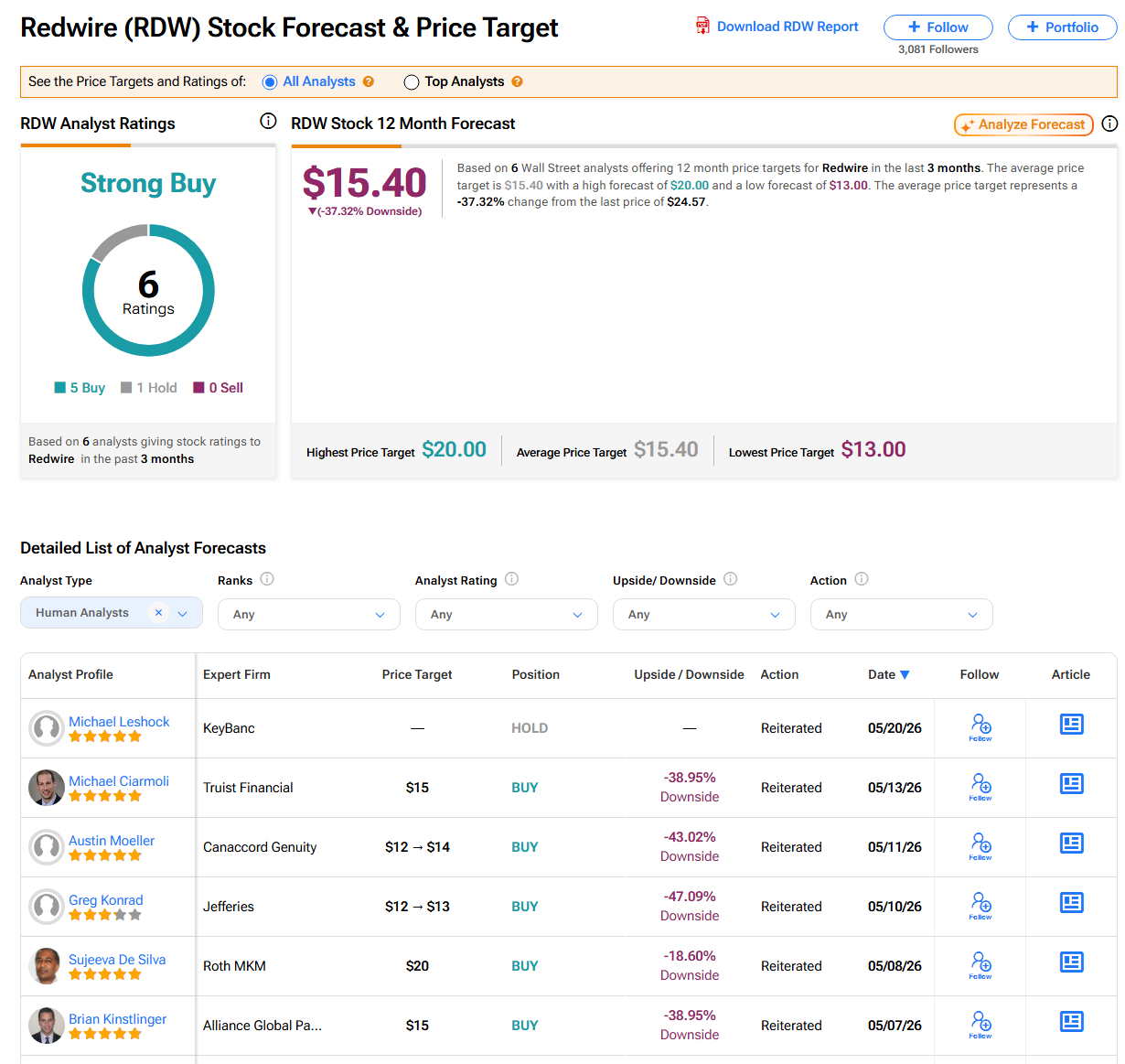Add RDW via Portfolio button
The image size is (1125, 1064).
pyautogui.click(x=1063, y=27)
